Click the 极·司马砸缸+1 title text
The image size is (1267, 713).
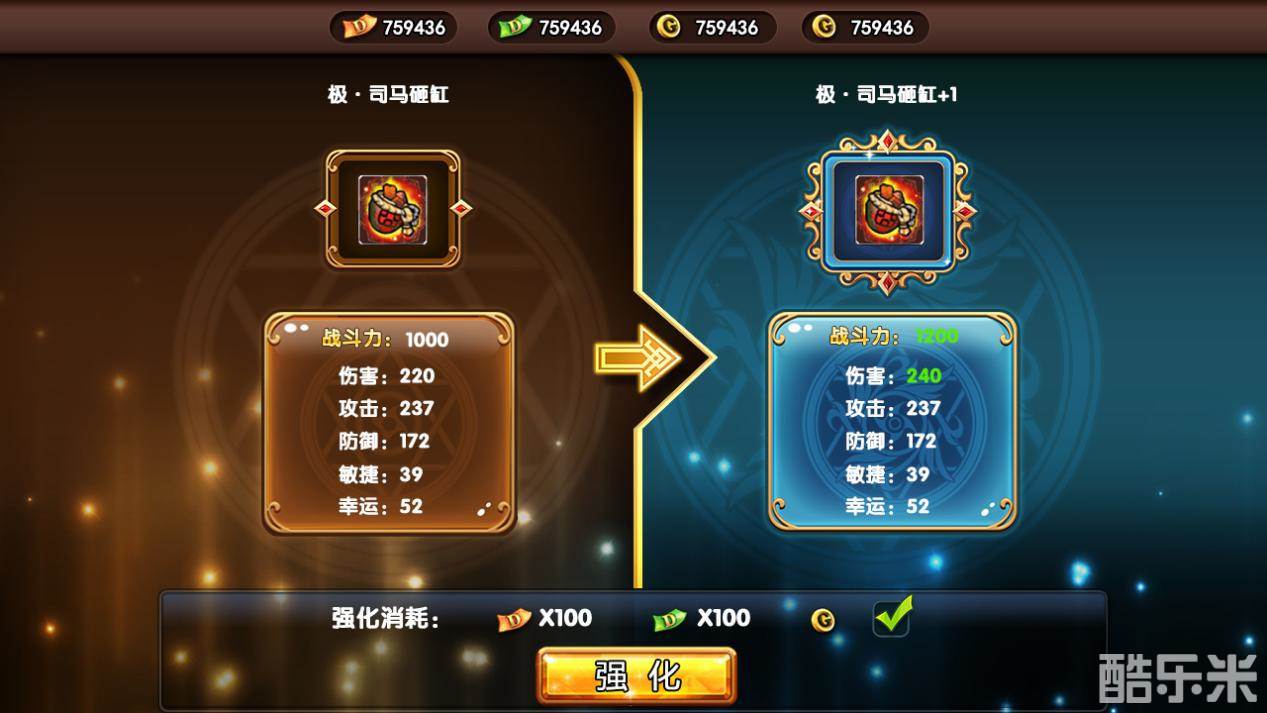coord(887,94)
